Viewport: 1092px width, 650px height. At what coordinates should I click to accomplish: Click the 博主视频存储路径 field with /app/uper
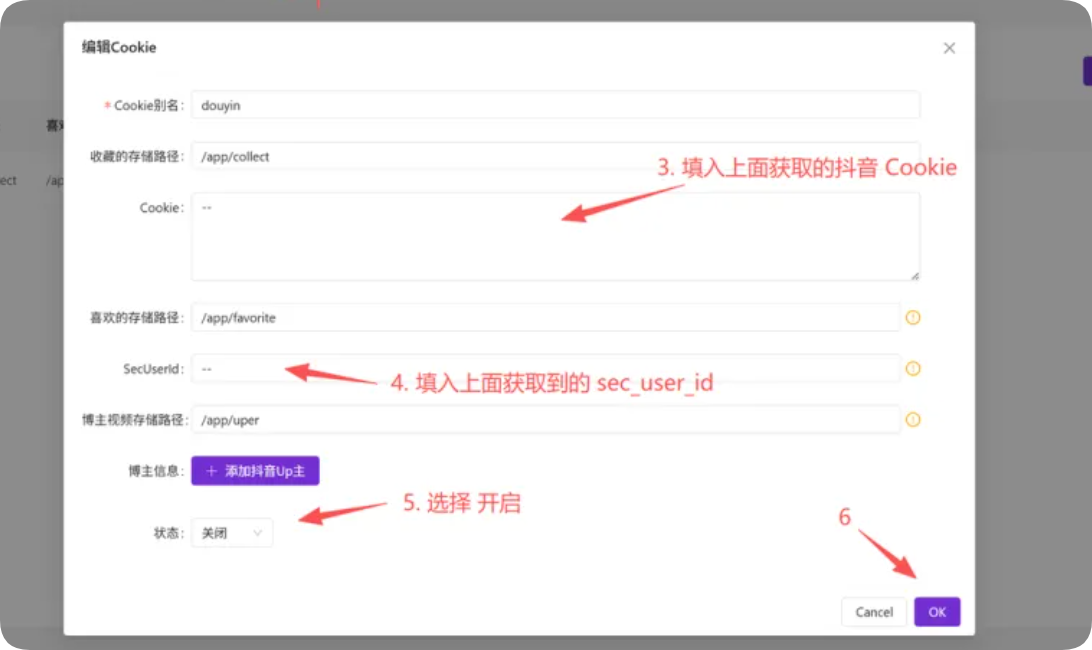point(545,420)
